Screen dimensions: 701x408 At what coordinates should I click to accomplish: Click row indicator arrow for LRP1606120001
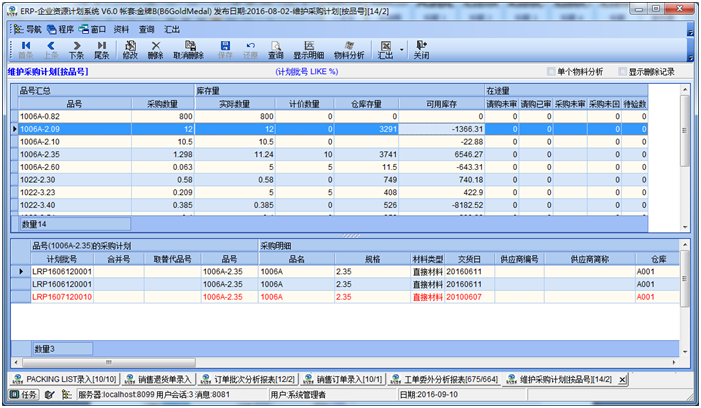(x=21, y=272)
